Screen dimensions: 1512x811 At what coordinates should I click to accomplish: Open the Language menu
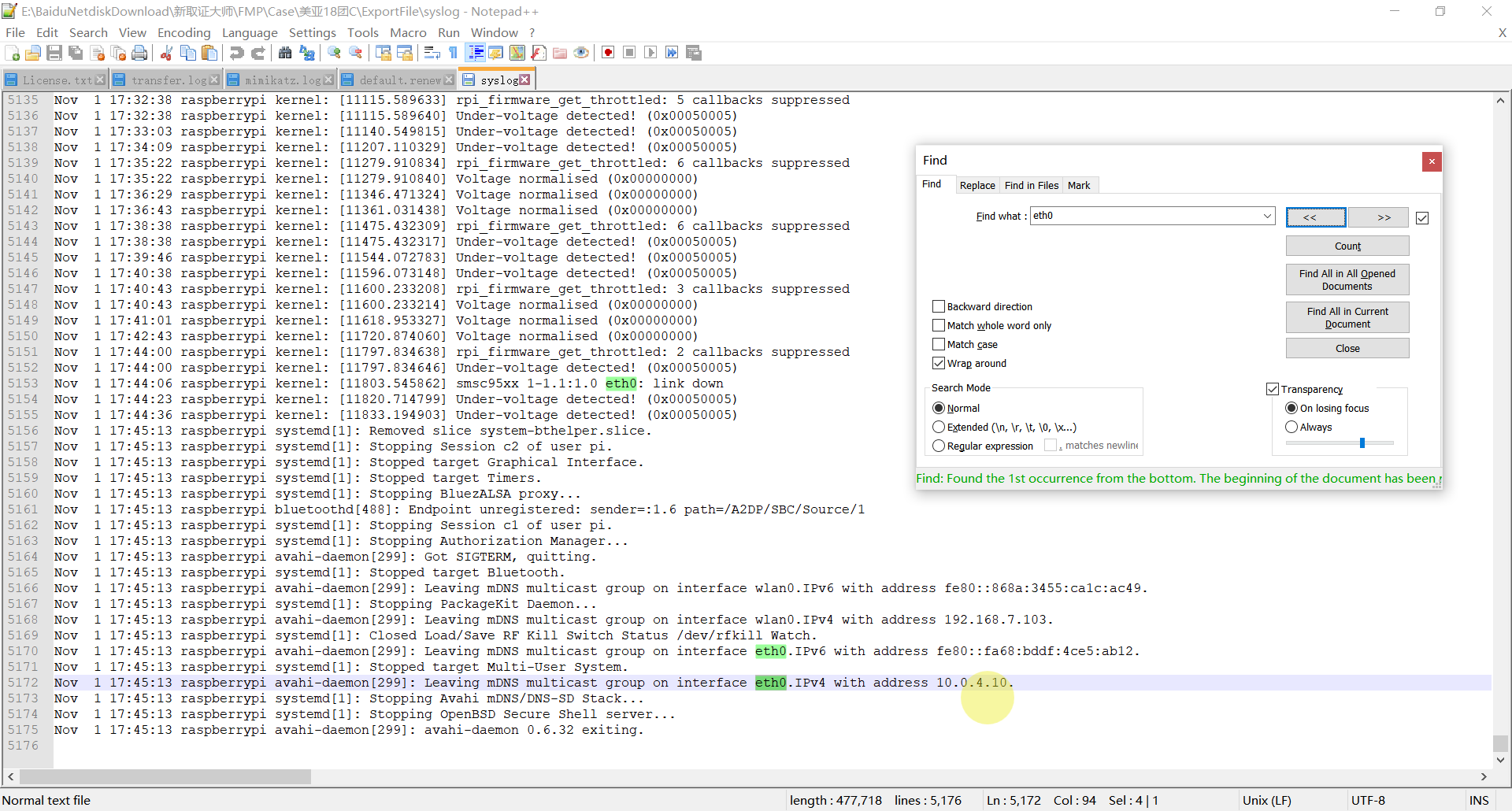tap(250, 32)
